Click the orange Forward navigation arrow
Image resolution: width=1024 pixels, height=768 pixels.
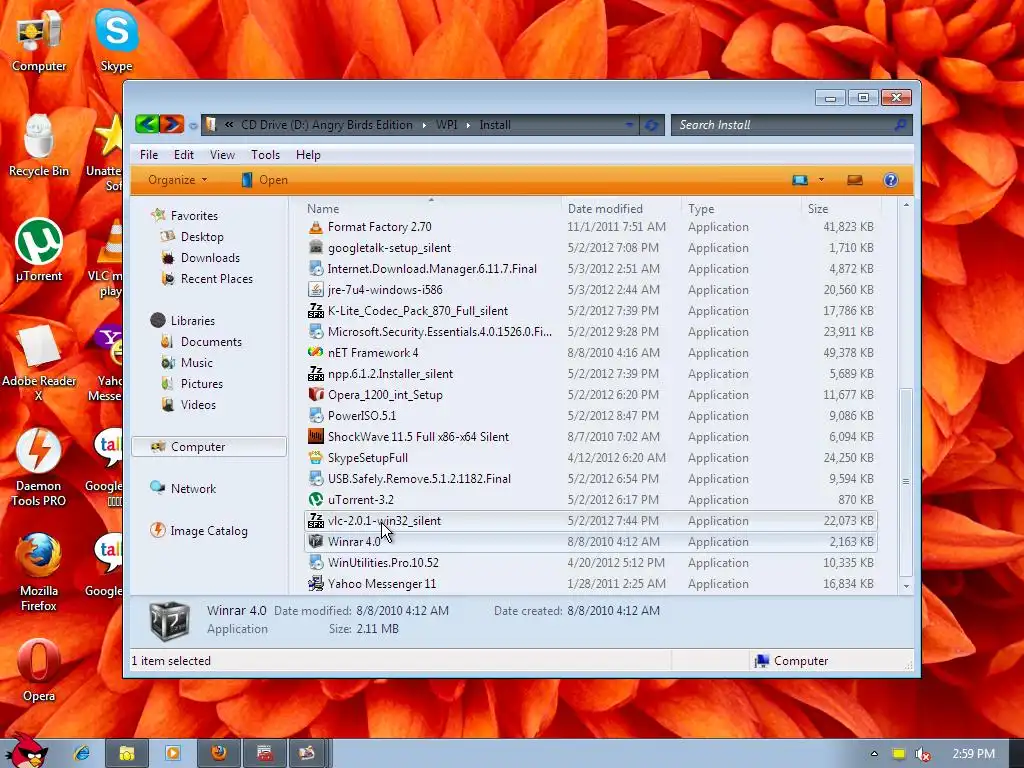172,124
